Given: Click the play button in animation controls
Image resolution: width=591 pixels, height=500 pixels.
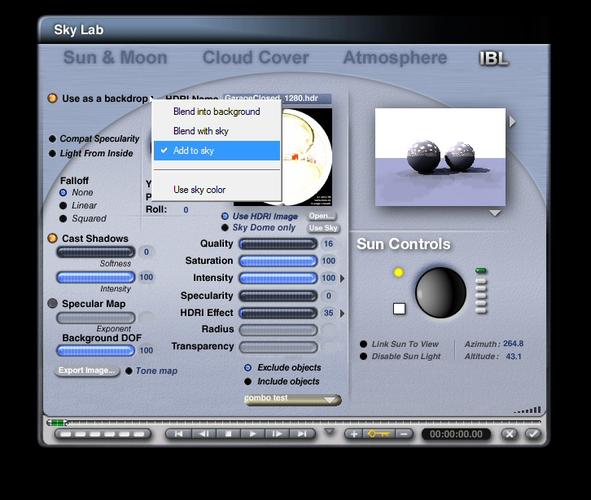Looking at the screenshot, I should (252, 434).
